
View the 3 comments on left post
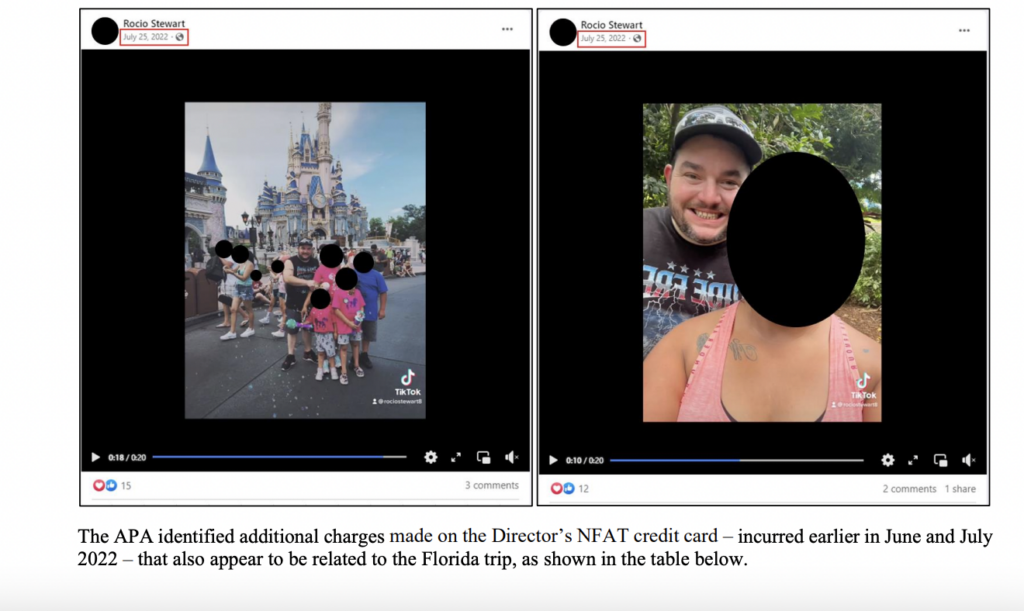click(x=491, y=486)
